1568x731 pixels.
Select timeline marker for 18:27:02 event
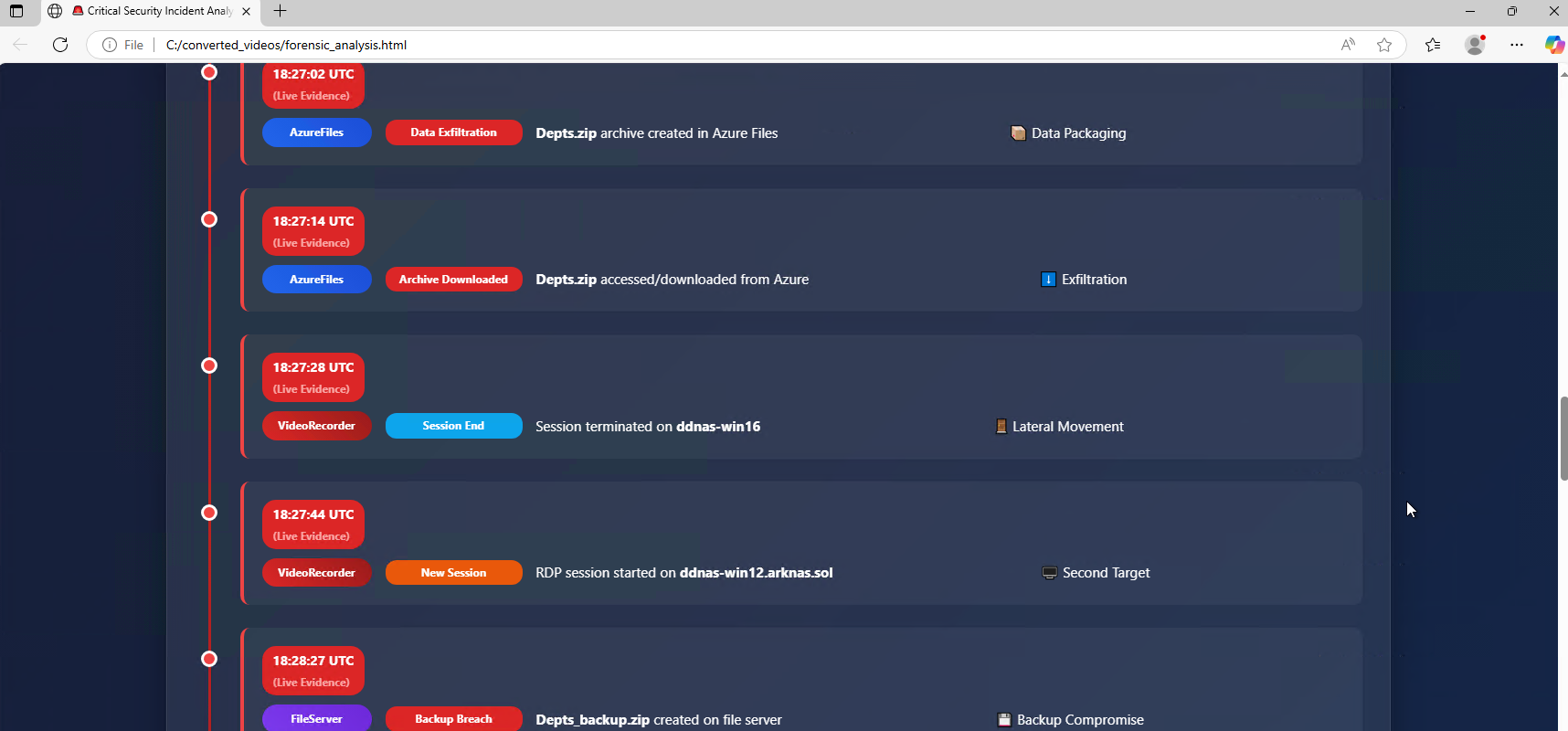coord(209,72)
